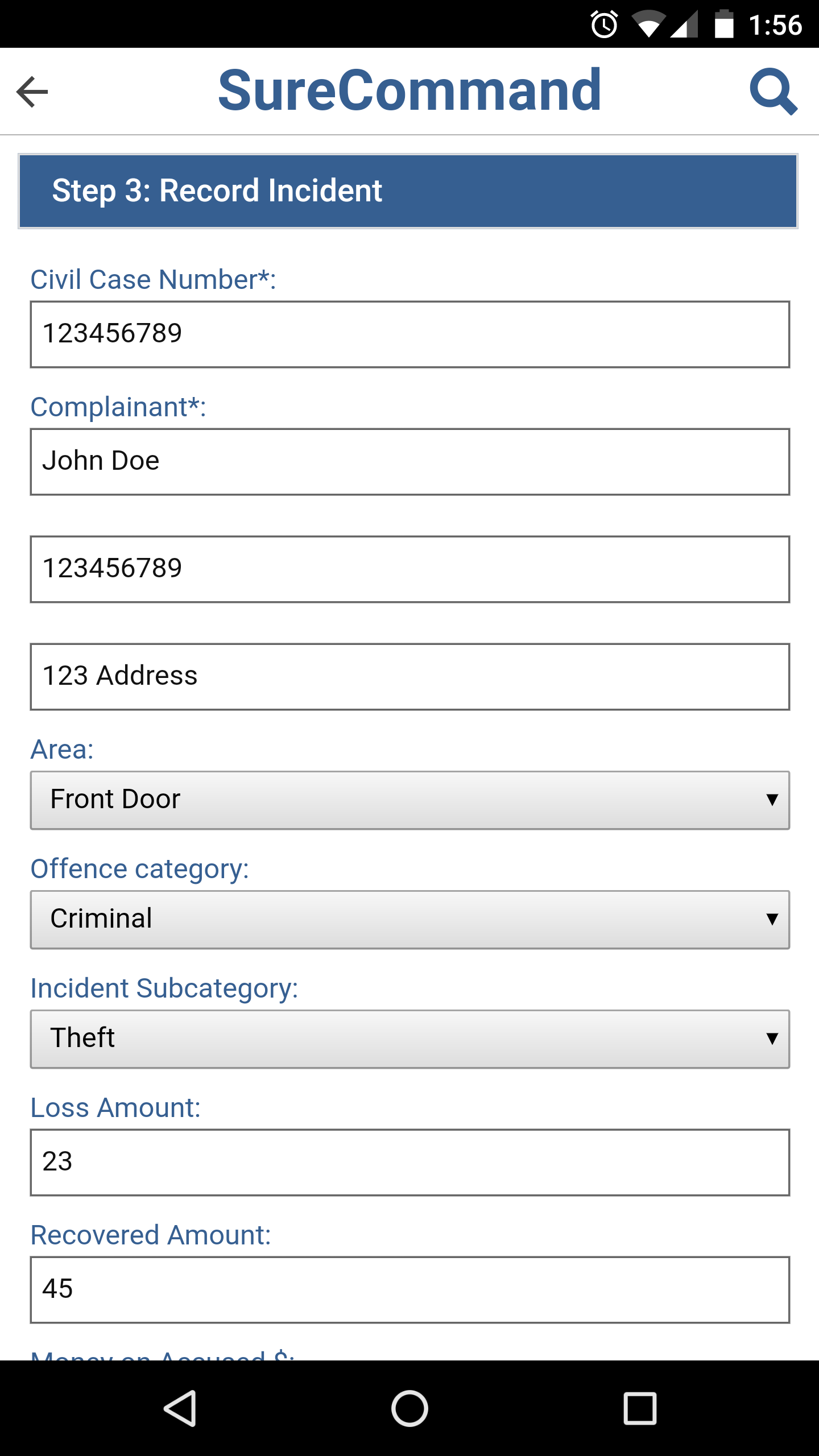This screenshot has height=1456, width=819.
Task: Tap the Wi-Fi signal status icon
Action: click(649, 24)
